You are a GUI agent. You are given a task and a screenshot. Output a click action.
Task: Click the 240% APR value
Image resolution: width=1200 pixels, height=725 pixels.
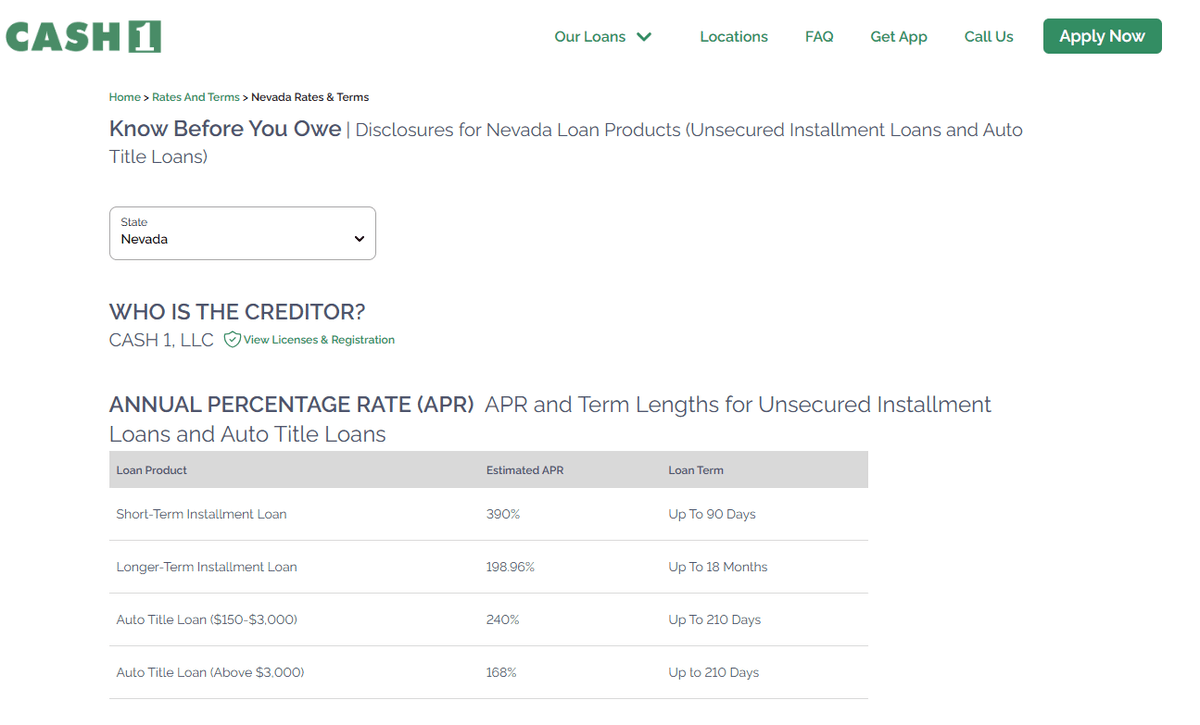503,620
